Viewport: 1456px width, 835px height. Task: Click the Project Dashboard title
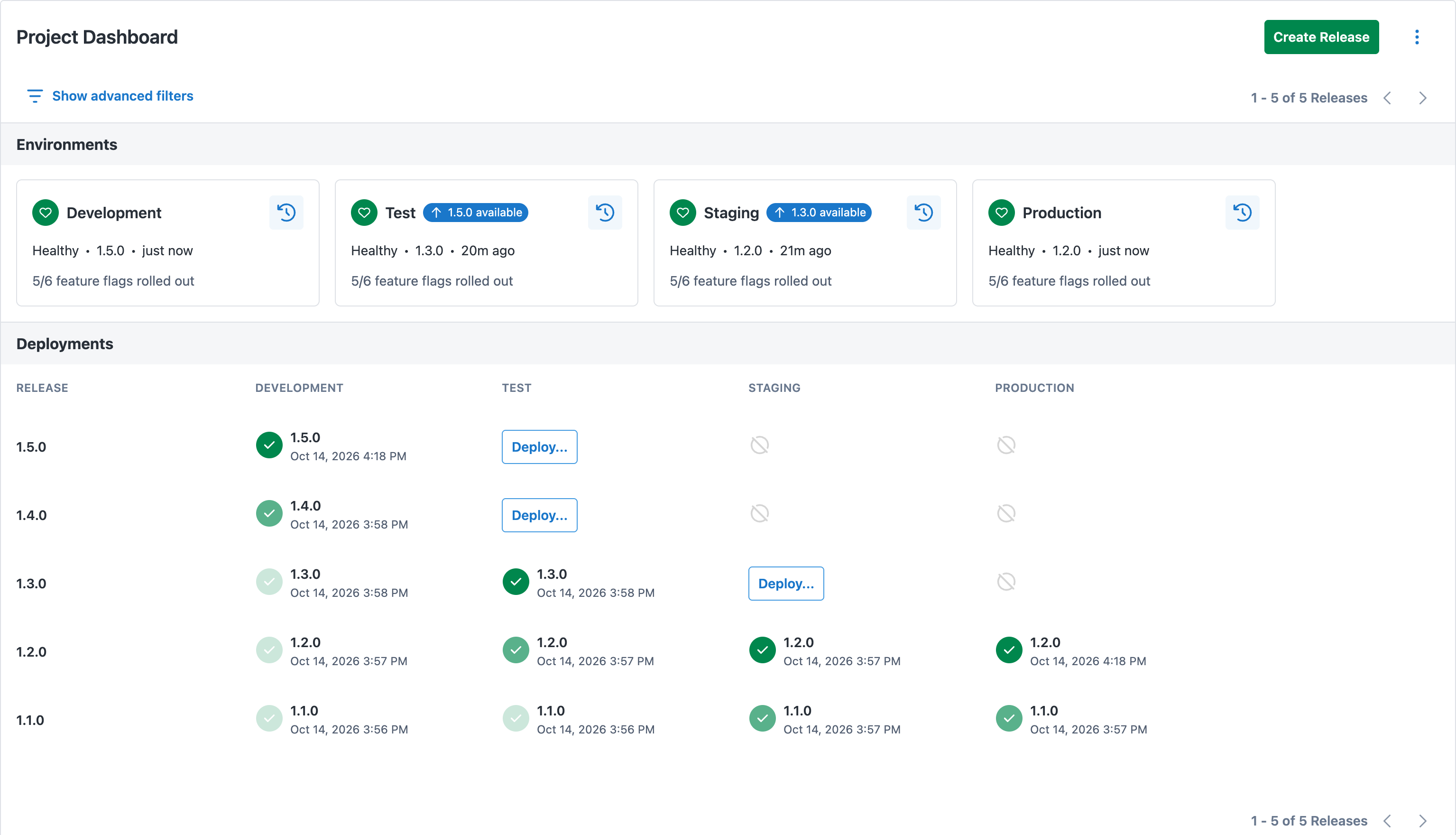tap(97, 37)
